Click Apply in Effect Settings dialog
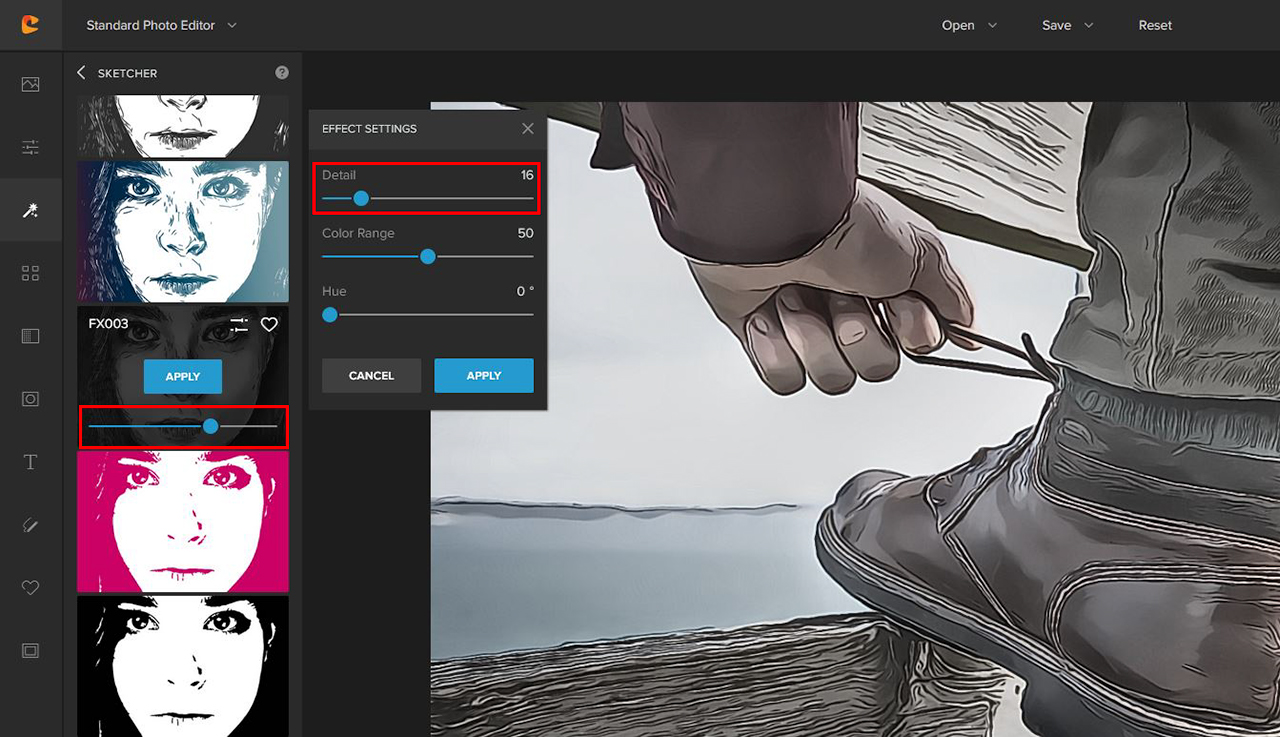Viewport: 1280px width, 737px height. pyautogui.click(x=483, y=376)
